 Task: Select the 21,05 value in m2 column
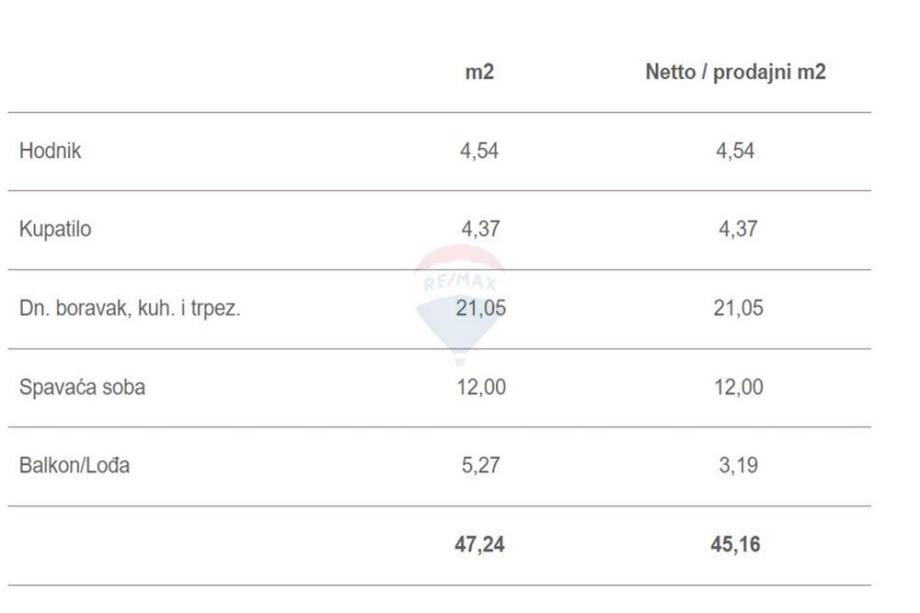(x=481, y=308)
